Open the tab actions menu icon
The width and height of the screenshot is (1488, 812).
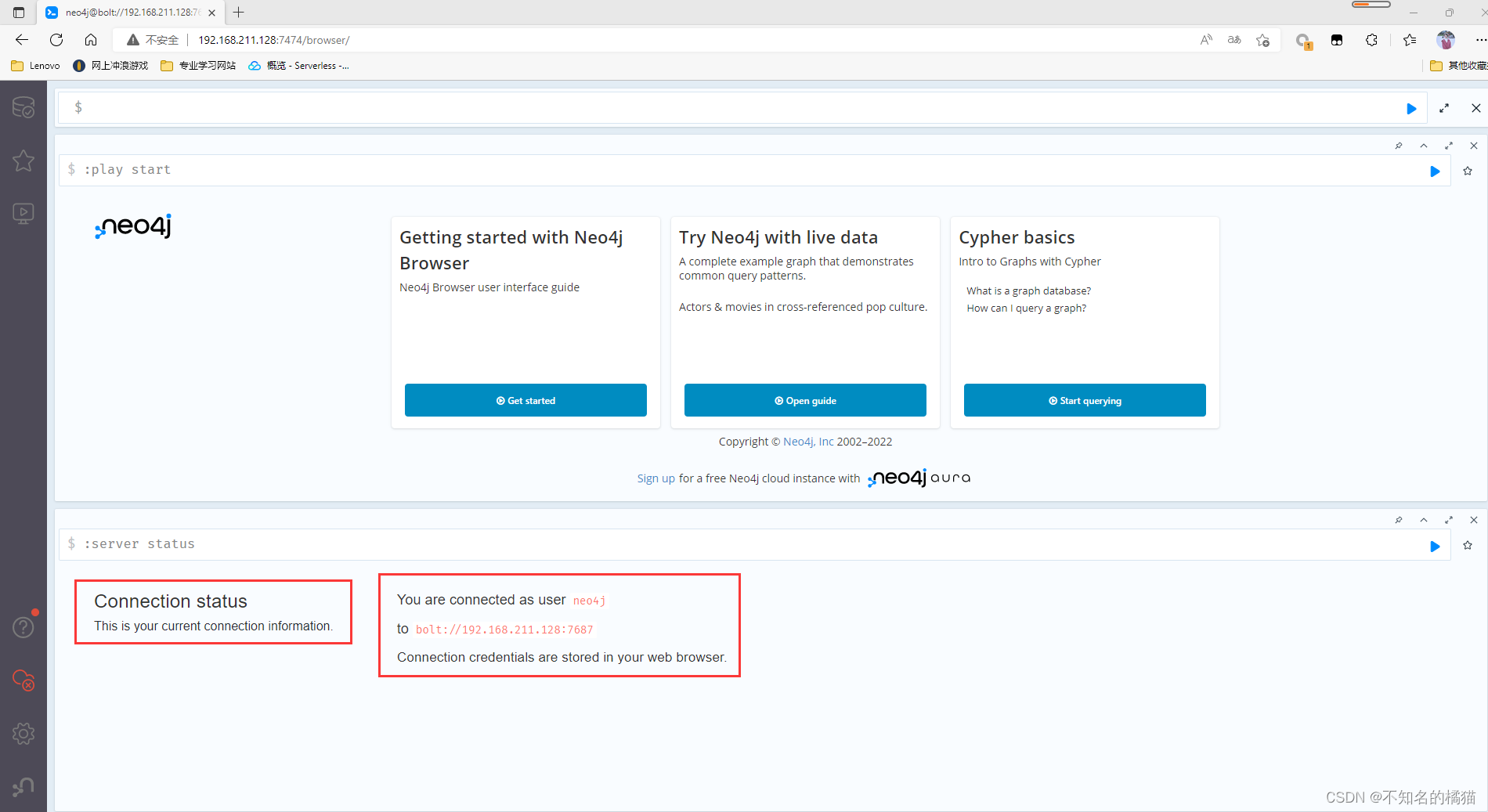19,13
